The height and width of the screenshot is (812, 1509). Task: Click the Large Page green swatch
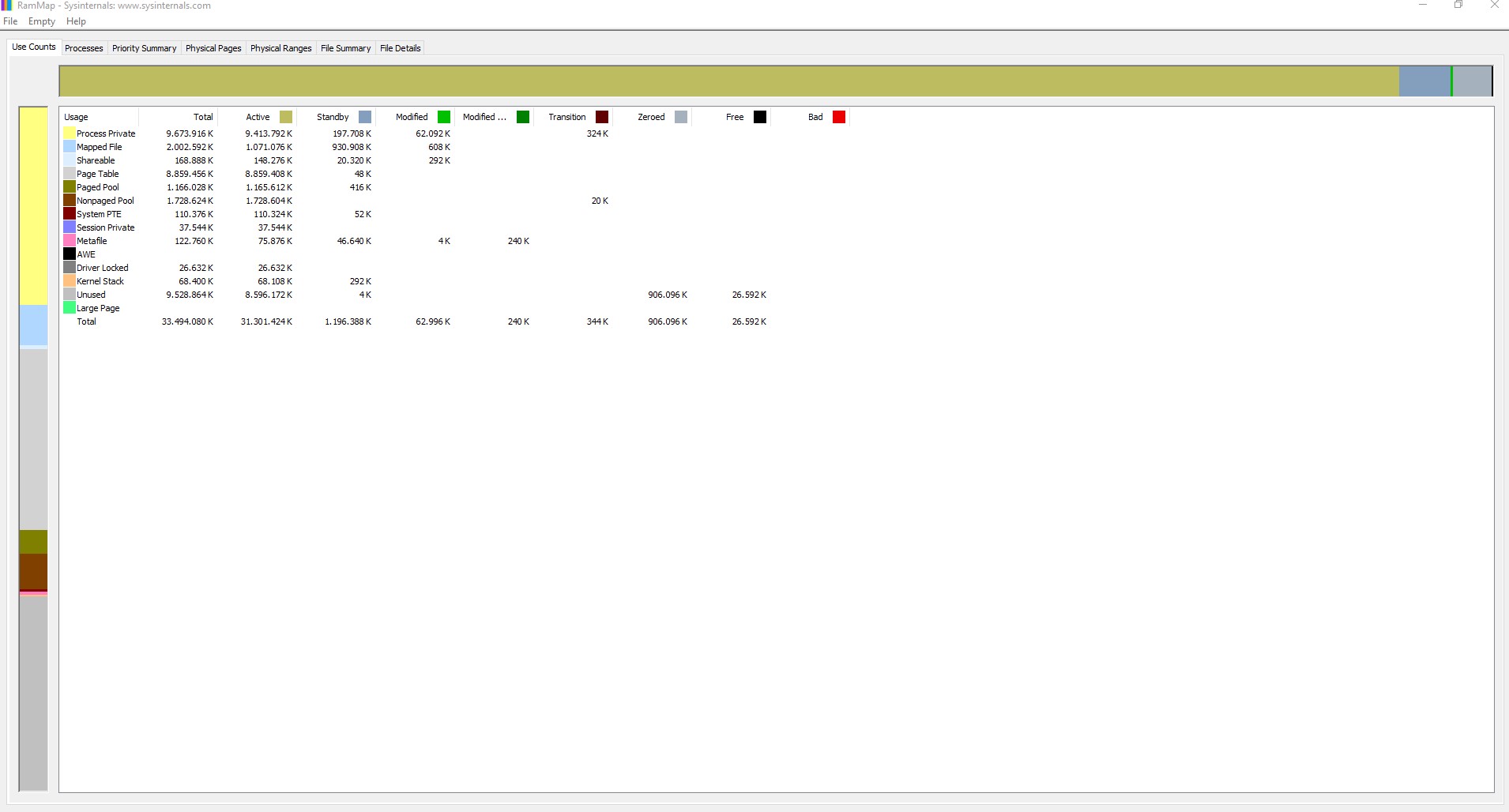coord(70,308)
